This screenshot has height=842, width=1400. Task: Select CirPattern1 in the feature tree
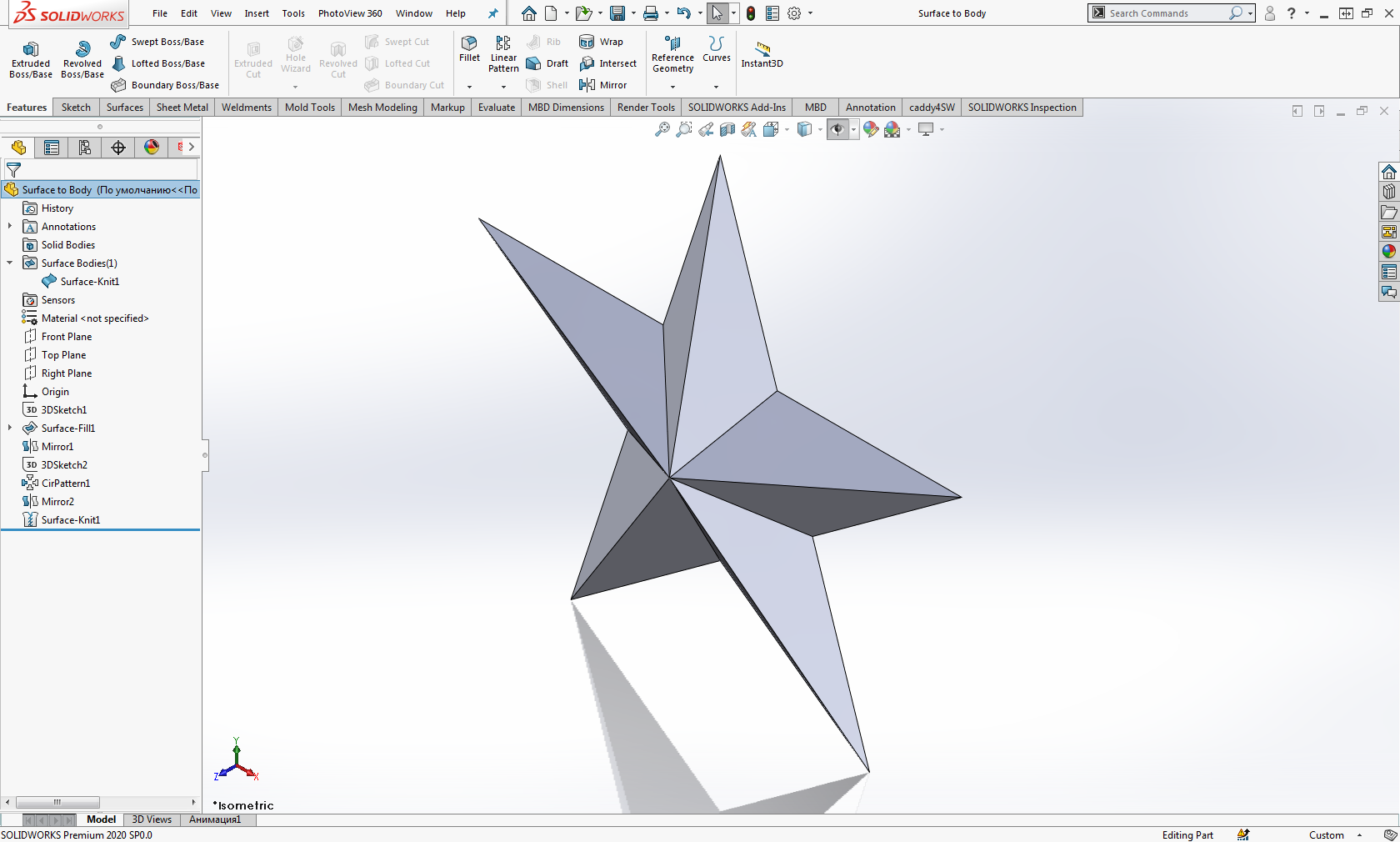(65, 484)
